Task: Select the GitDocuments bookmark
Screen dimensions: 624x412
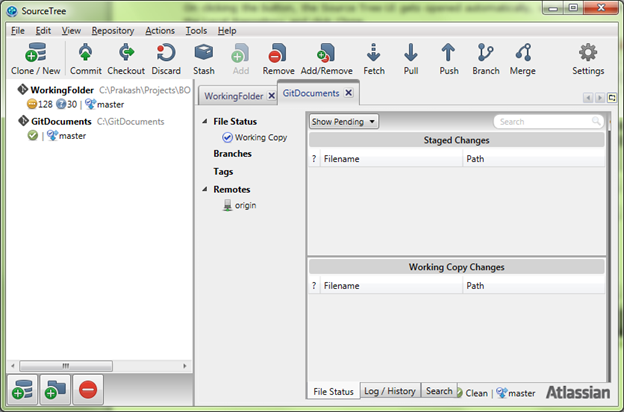Action: [61, 121]
